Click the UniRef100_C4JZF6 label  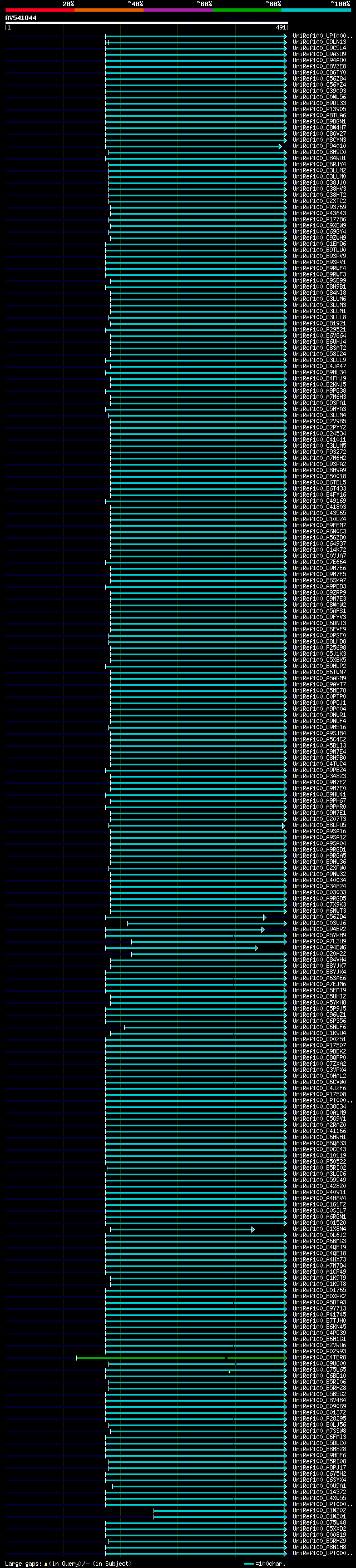pyautogui.click(x=319, y=1088)
